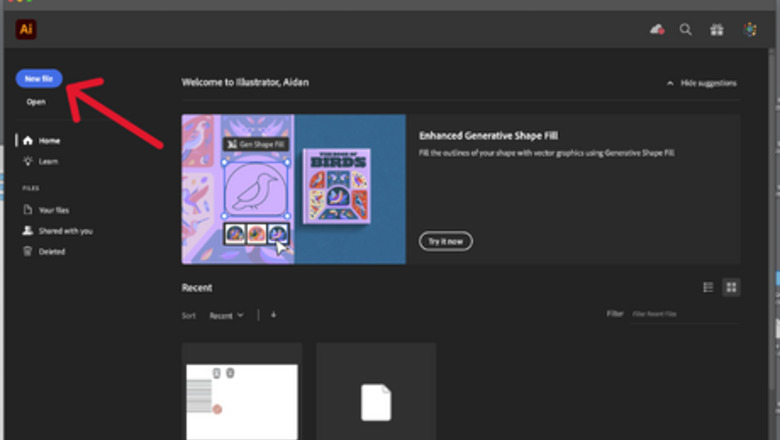Open the cloud sync status icon
This screenshot has height=440, width=780.
tap(657, 30)
